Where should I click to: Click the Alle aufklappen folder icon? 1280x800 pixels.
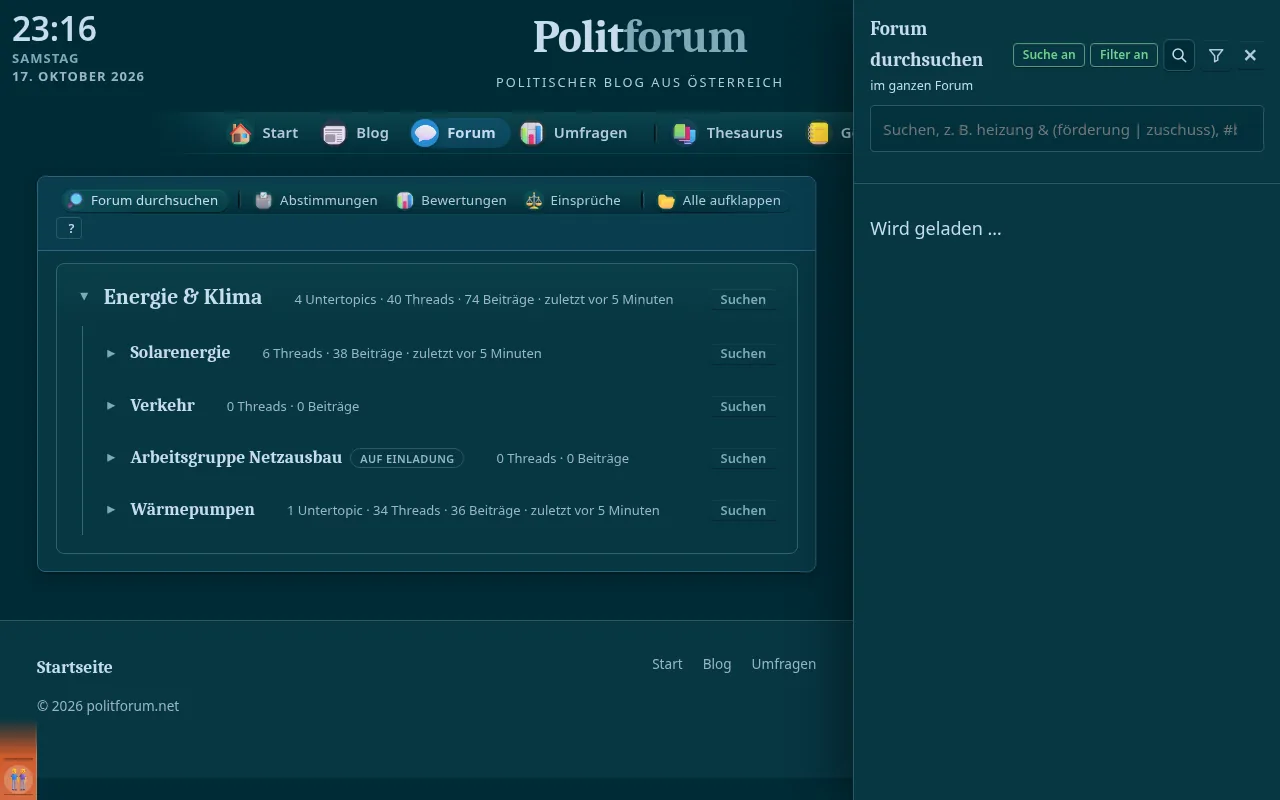point(666,201)
